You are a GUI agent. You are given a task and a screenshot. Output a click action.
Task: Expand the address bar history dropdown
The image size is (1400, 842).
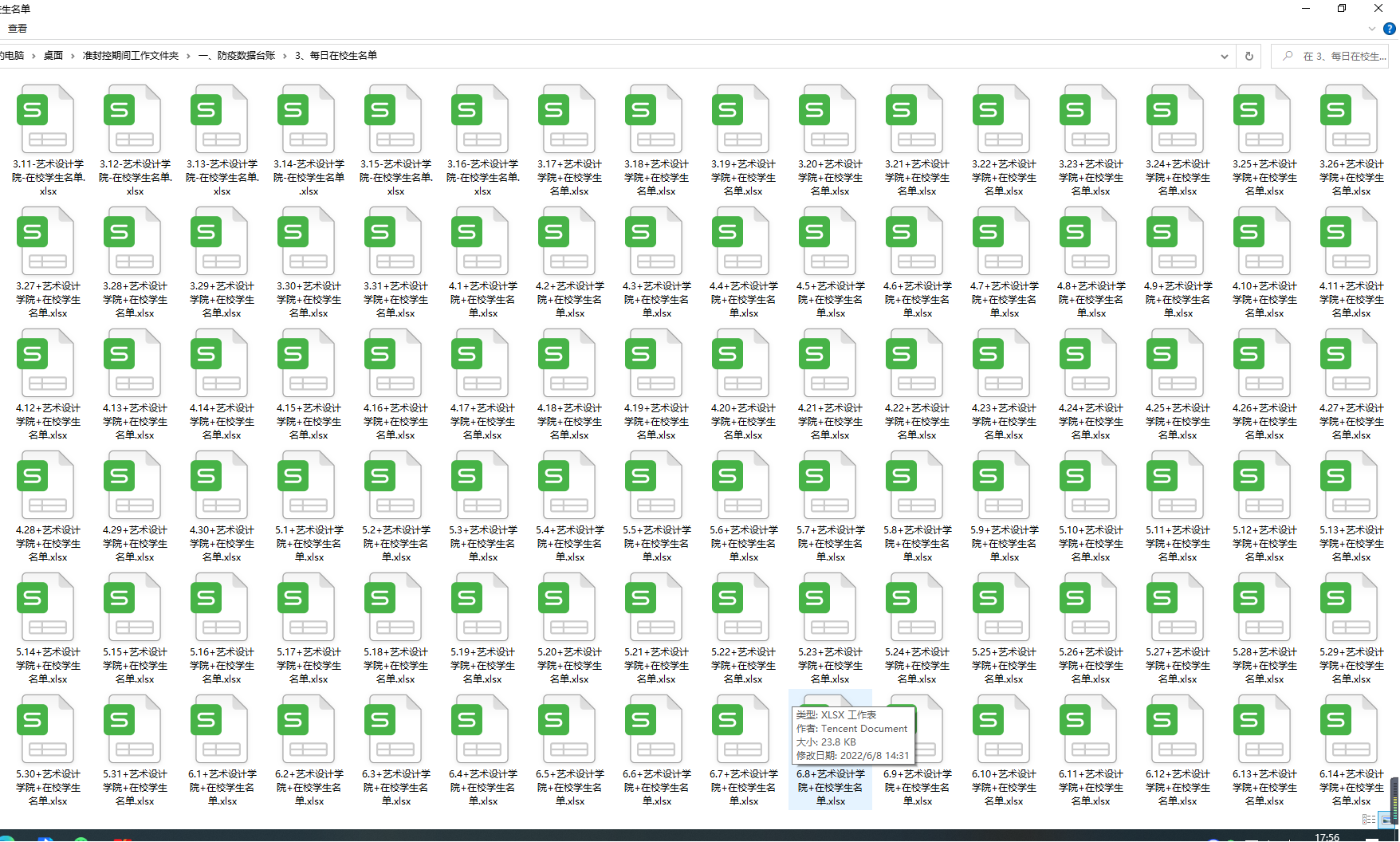(x=1224, y=56)
